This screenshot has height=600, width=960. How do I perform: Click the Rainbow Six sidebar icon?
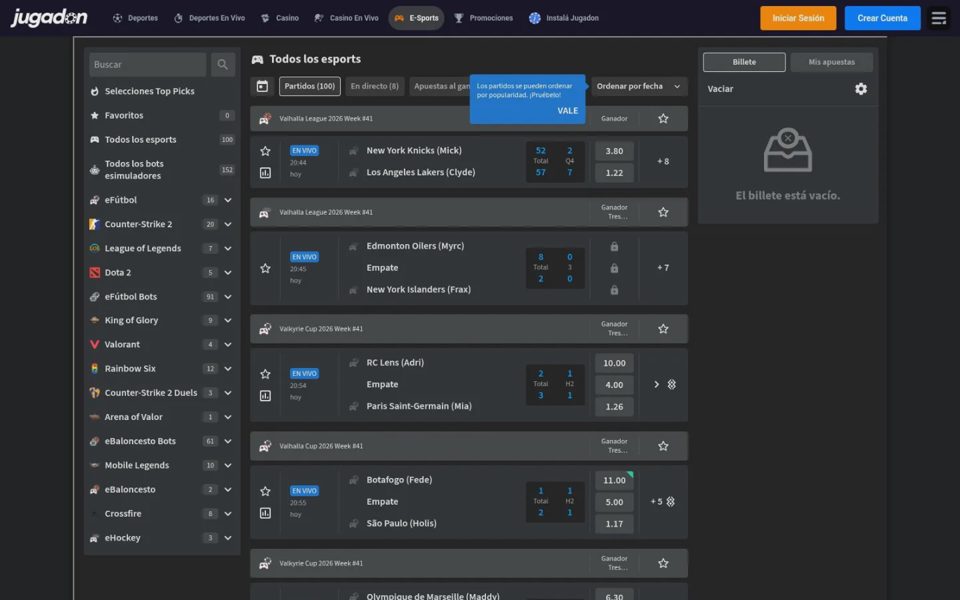pos(94,369)
